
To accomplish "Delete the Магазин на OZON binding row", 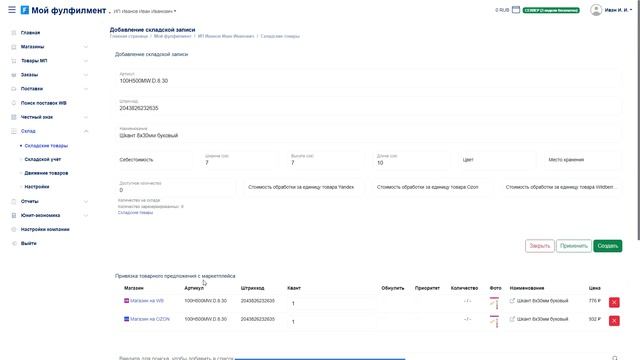I will click(614, 321).
